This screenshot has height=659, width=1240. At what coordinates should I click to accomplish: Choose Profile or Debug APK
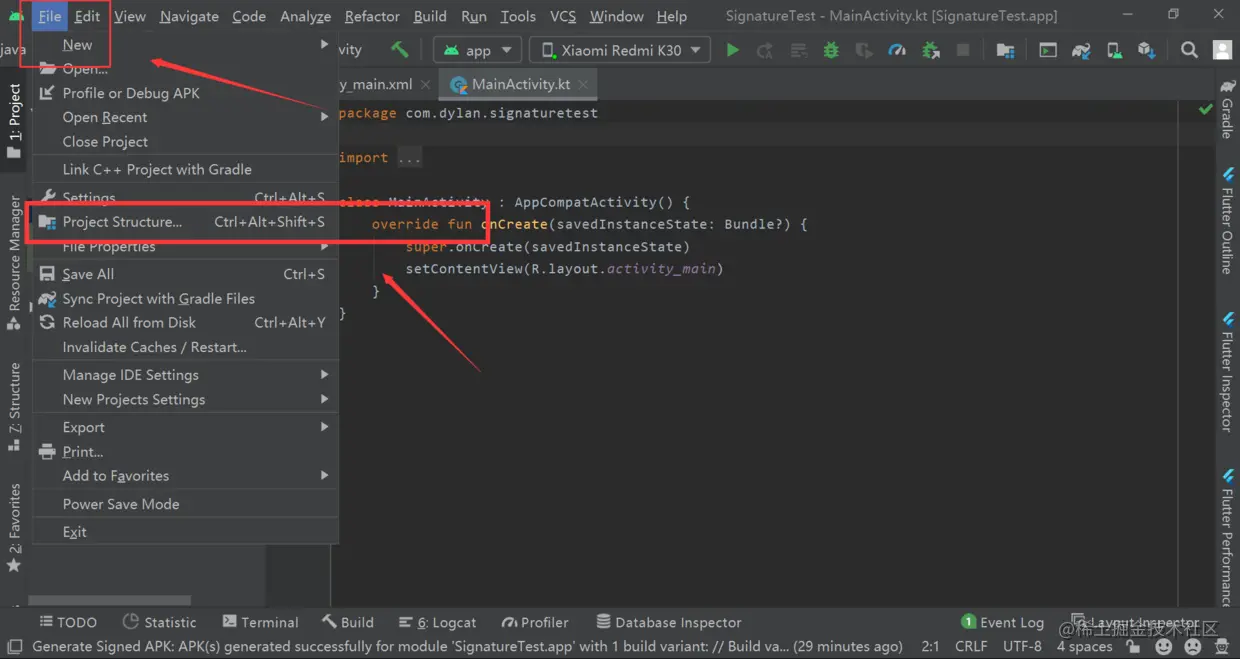[185, 93]
